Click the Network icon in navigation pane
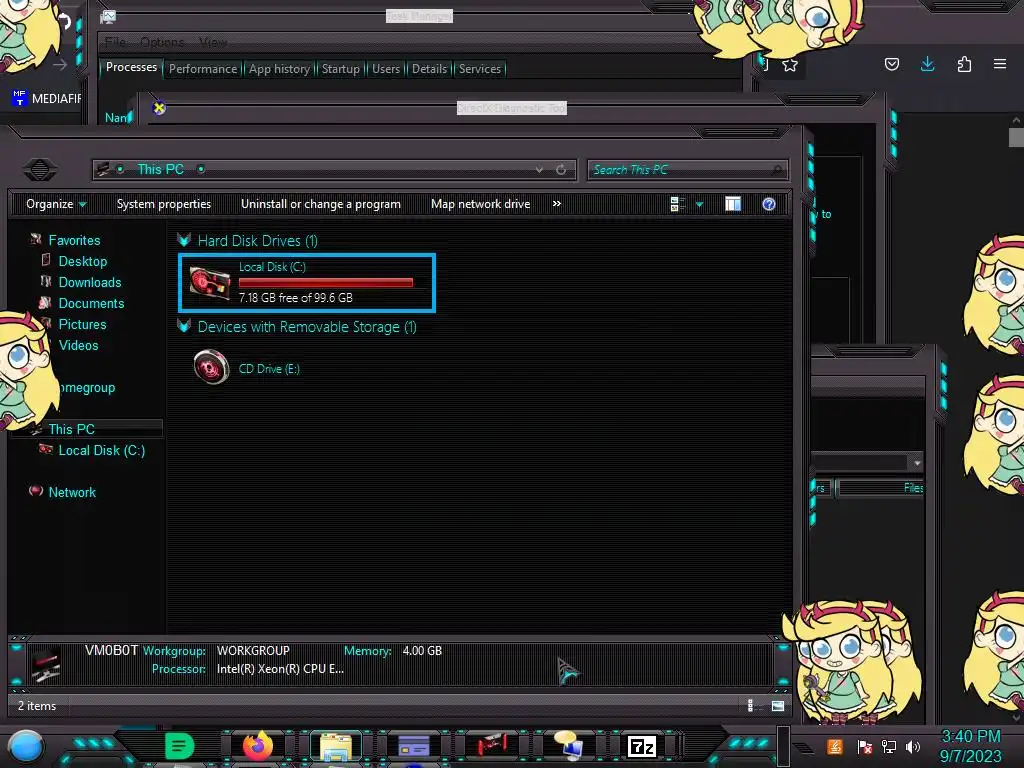Image resolution: width=1024 pixels, height=768 pixels. pos(36,491)
